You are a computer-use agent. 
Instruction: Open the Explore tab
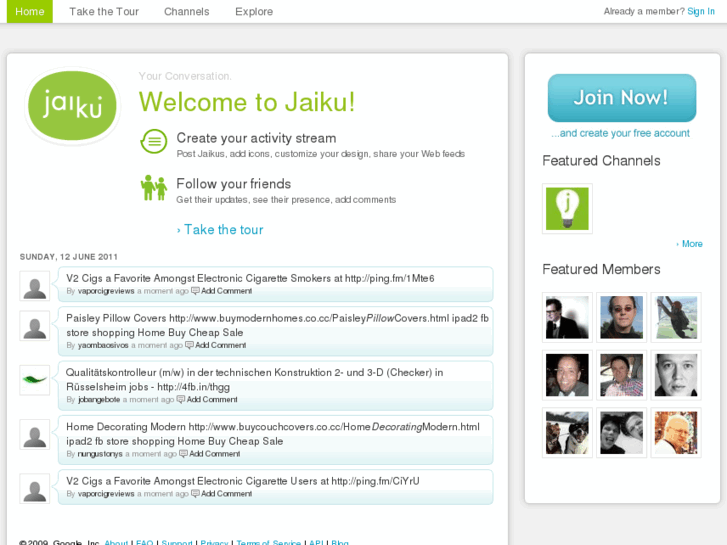point(254,12)
